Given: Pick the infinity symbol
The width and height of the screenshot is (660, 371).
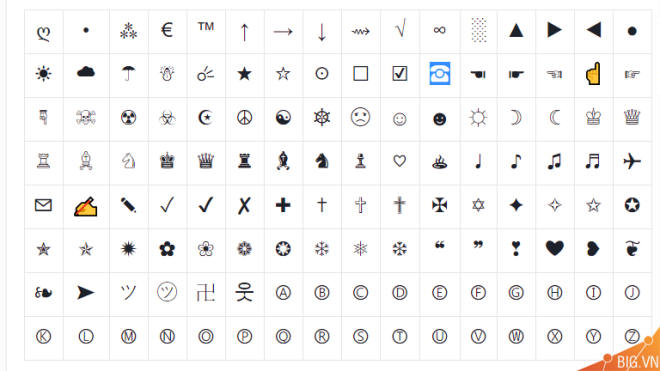Looking at the screenshot, I should coord(439,30).
